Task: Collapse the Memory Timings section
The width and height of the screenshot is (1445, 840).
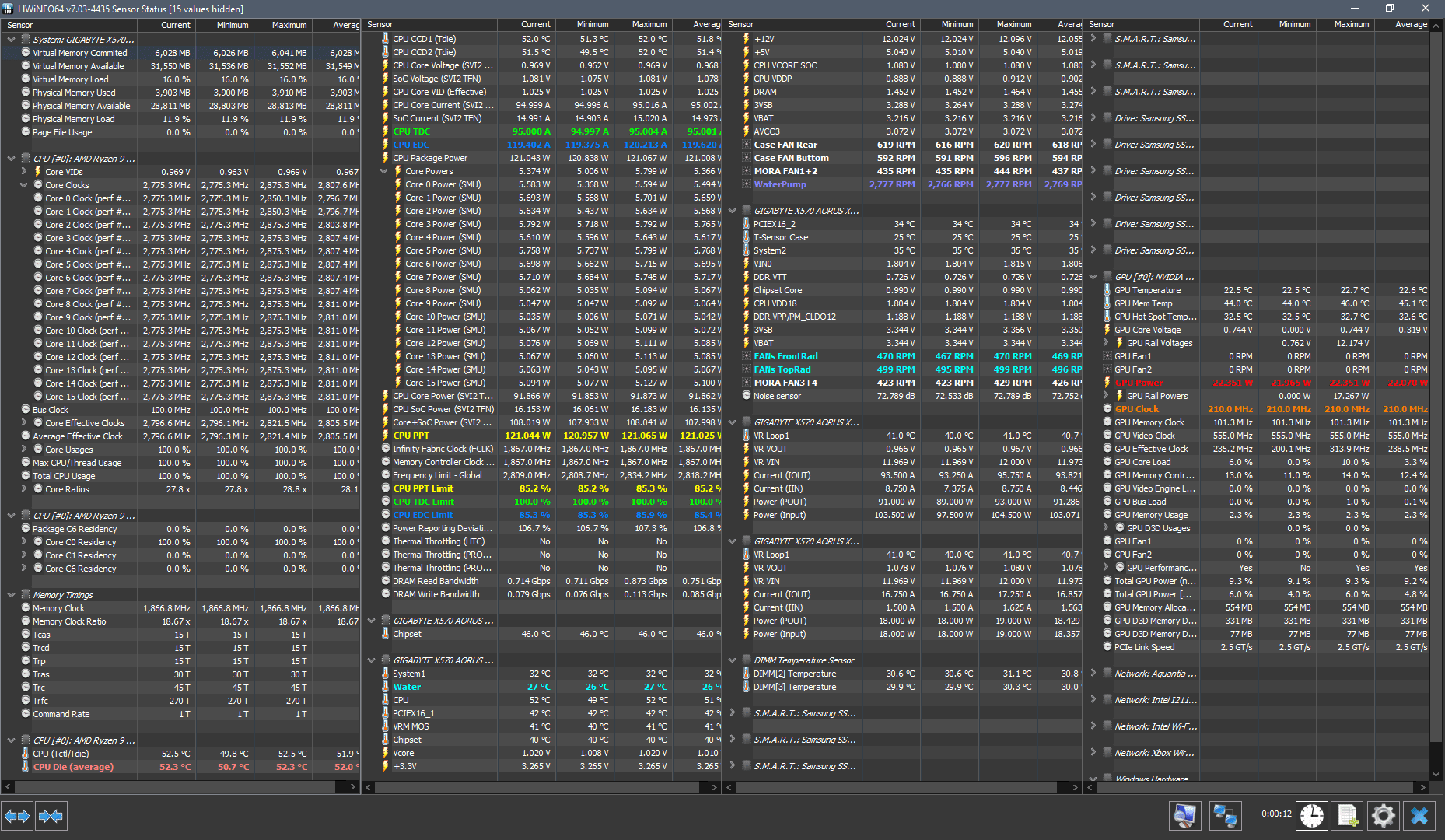Action: pyautogui.click(x=11, y=595)
